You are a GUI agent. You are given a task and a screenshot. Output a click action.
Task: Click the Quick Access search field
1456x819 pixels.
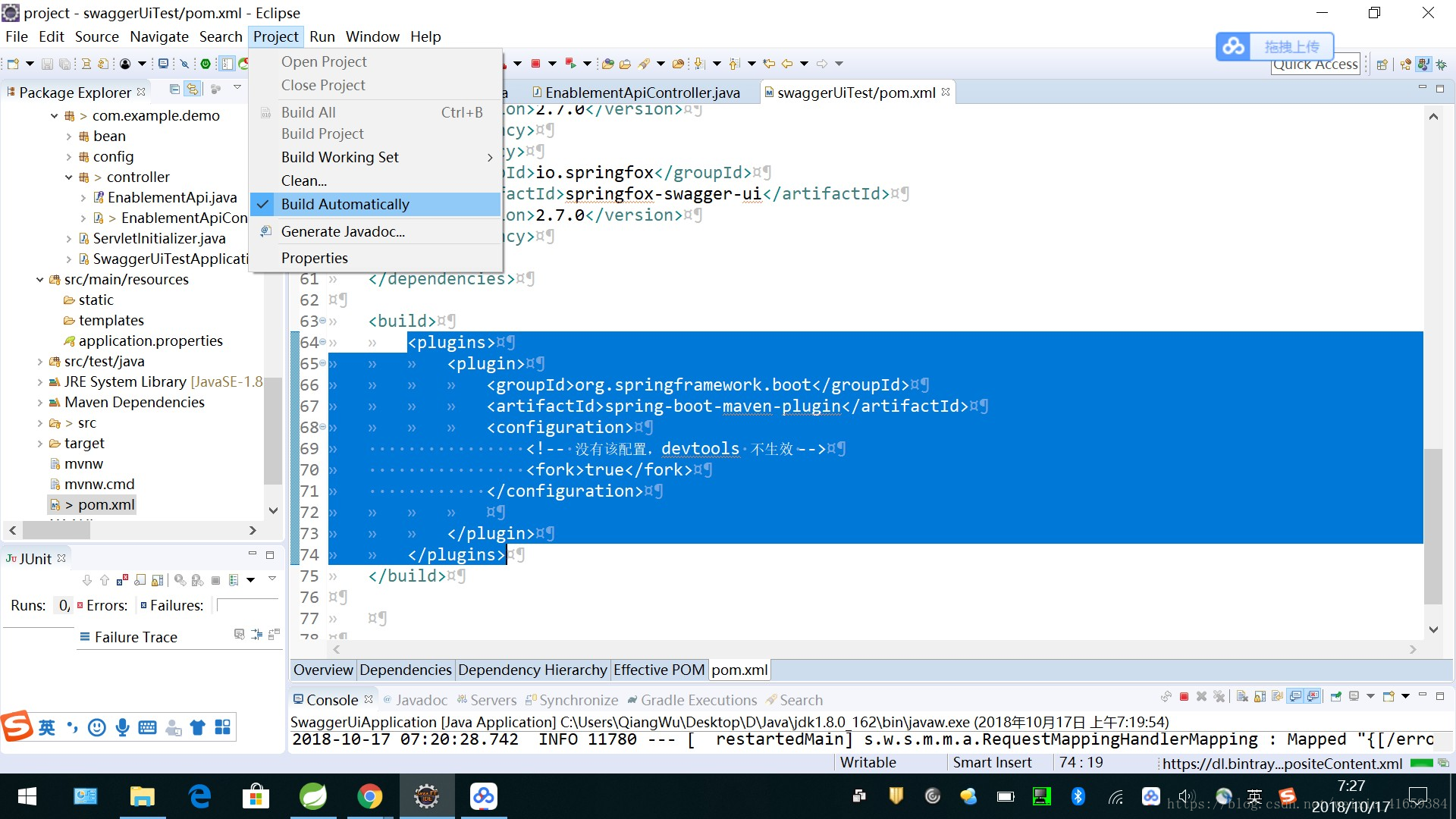click(1315, 65)
